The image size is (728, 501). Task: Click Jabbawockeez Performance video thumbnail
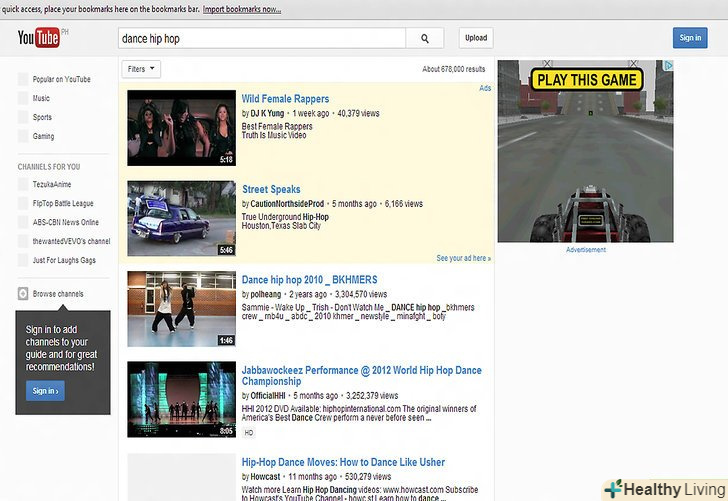tap(182, 399)
